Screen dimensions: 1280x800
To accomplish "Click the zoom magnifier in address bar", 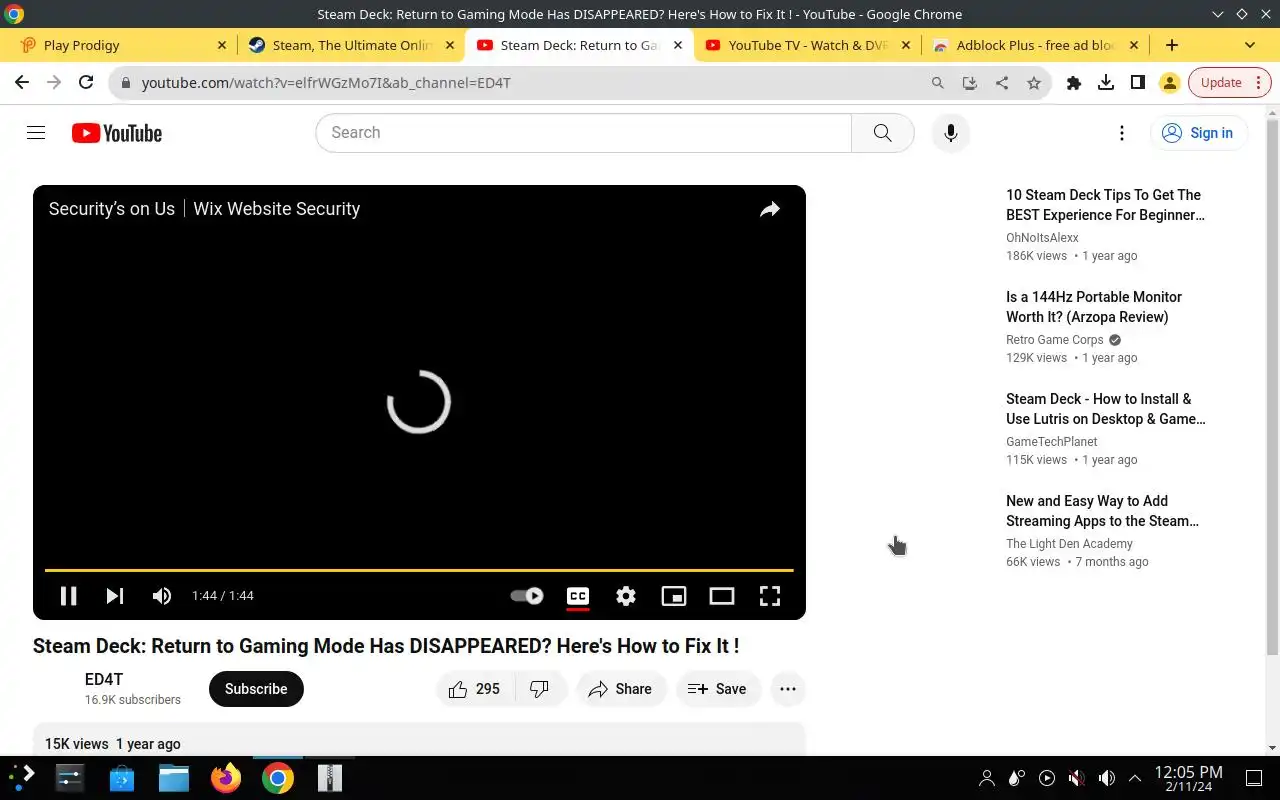I will click(x=937, y=83).
